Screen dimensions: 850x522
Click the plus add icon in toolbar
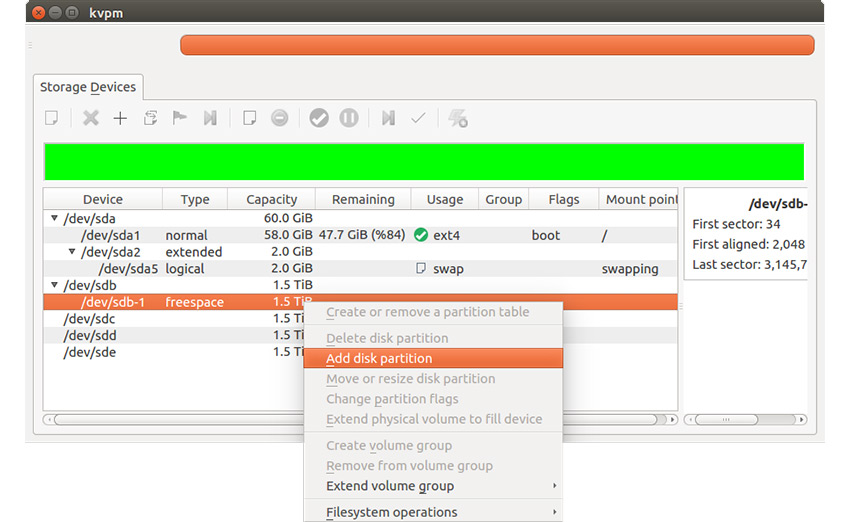(120, 118)
